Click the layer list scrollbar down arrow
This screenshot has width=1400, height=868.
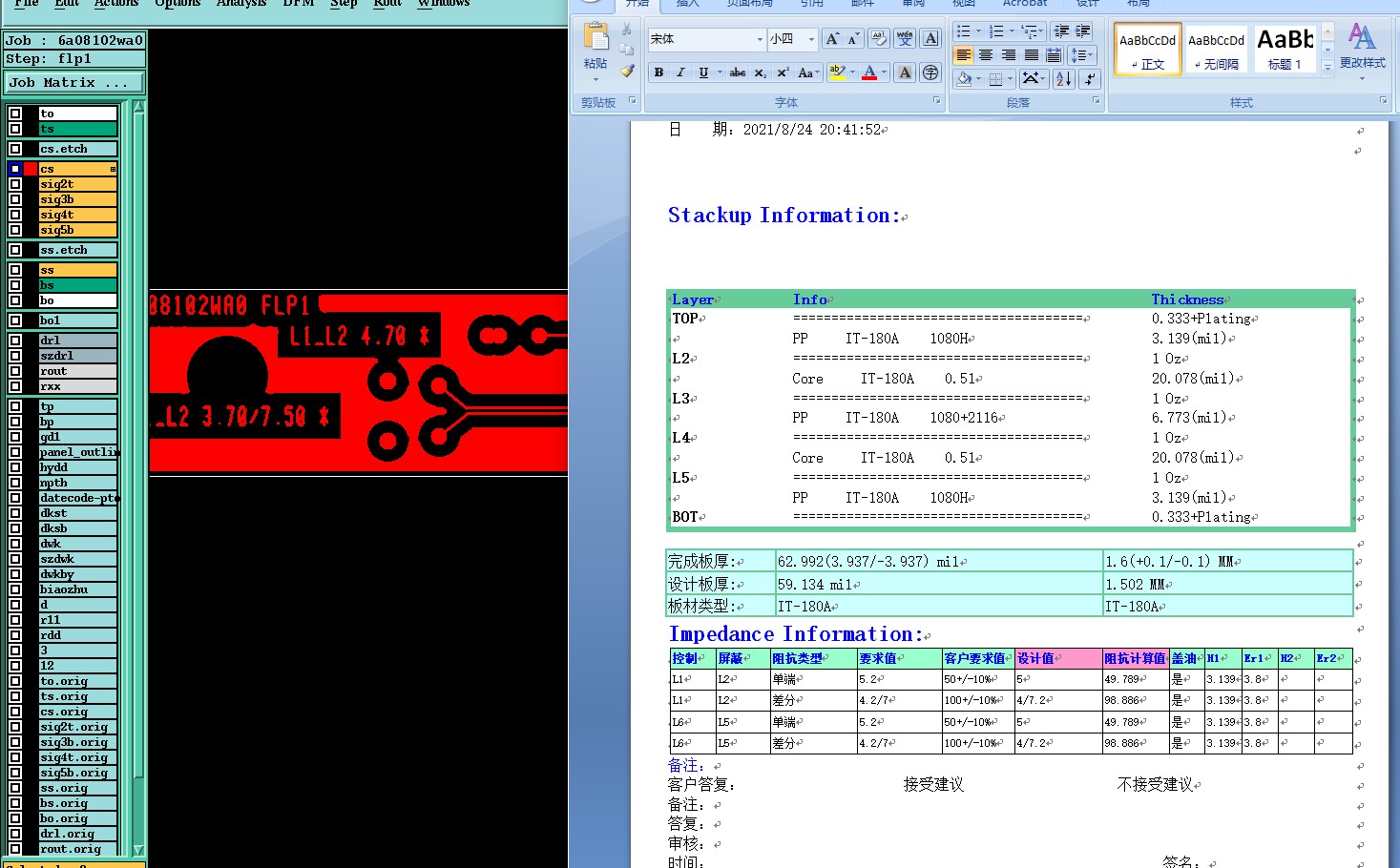point(138,849)
